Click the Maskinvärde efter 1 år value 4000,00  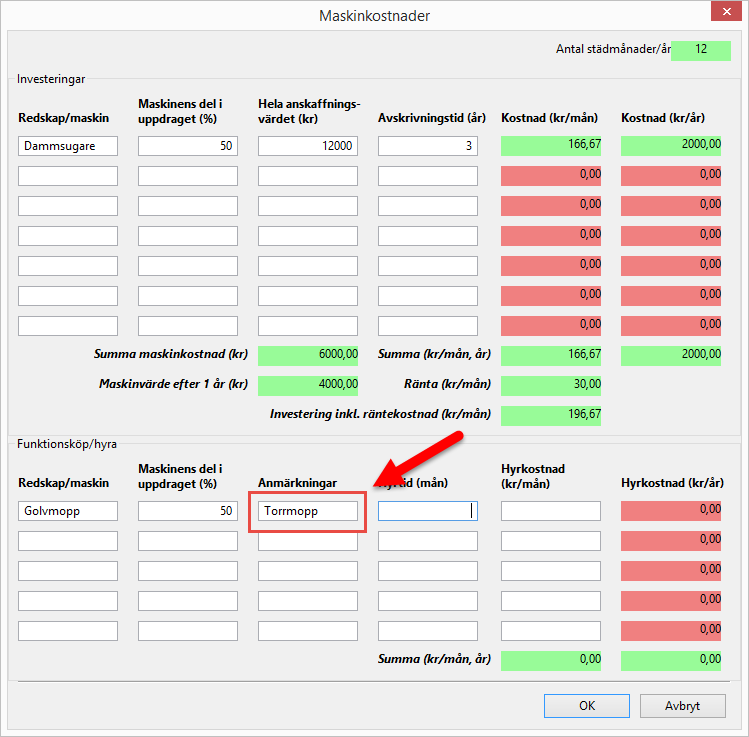307,385
